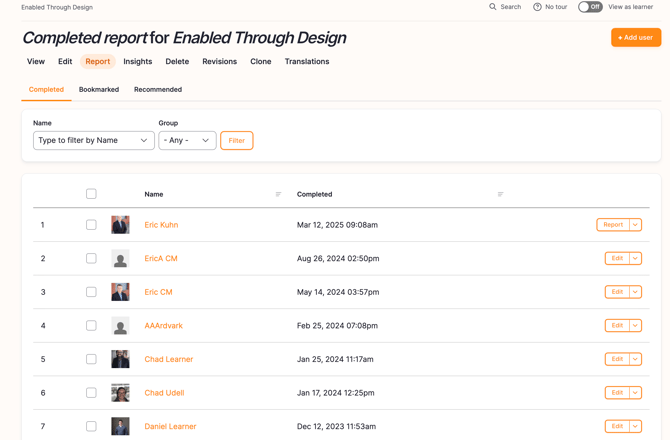Open Daniel Learner's profile link
The width and height of the screenshot is (670, 440).
pyautogui.click(x=170, y=426)
